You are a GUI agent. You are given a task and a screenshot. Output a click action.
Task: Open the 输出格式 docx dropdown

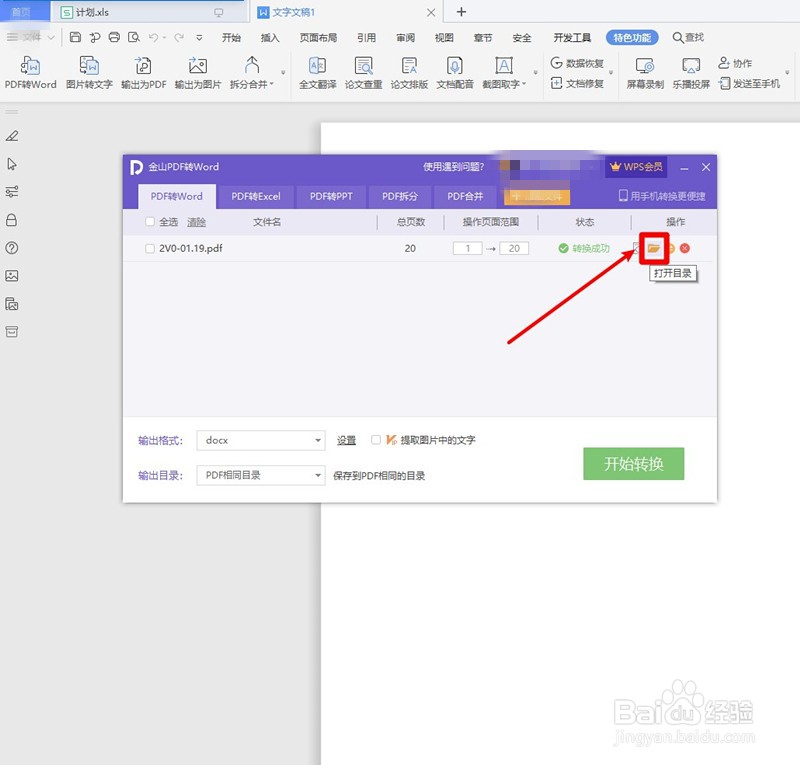pos(261,440)
